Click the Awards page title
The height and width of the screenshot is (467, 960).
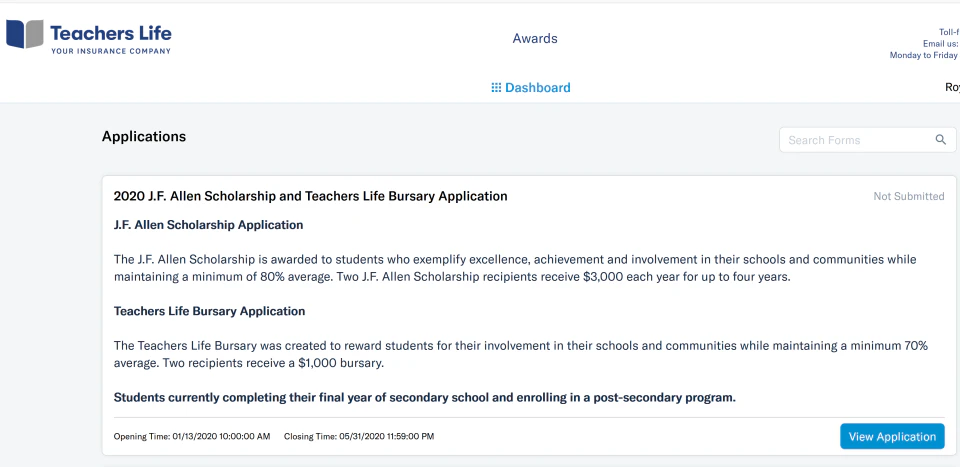pos(535,39)
